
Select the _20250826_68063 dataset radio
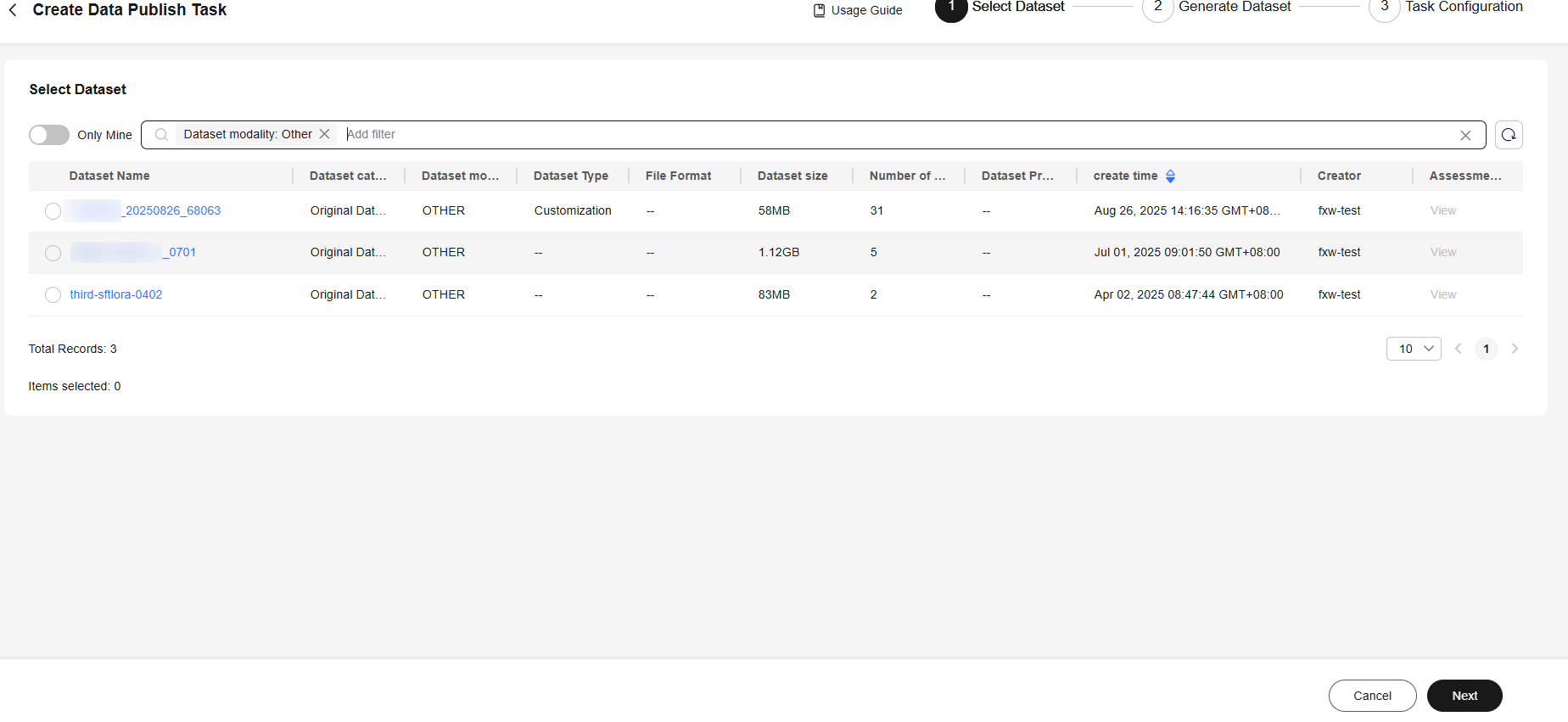coord(53,211)
